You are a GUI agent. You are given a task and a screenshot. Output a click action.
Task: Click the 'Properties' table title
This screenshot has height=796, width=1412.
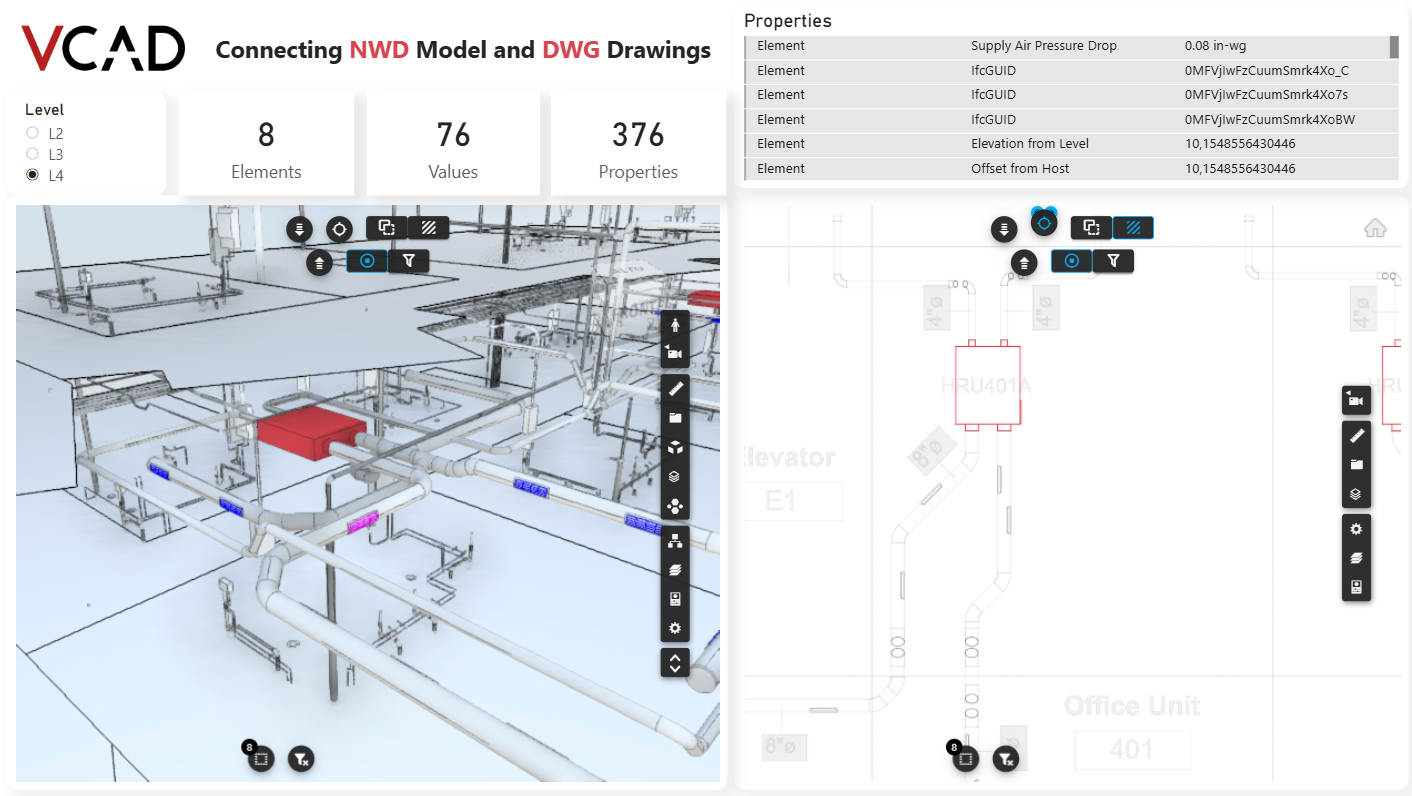[788, 21]
